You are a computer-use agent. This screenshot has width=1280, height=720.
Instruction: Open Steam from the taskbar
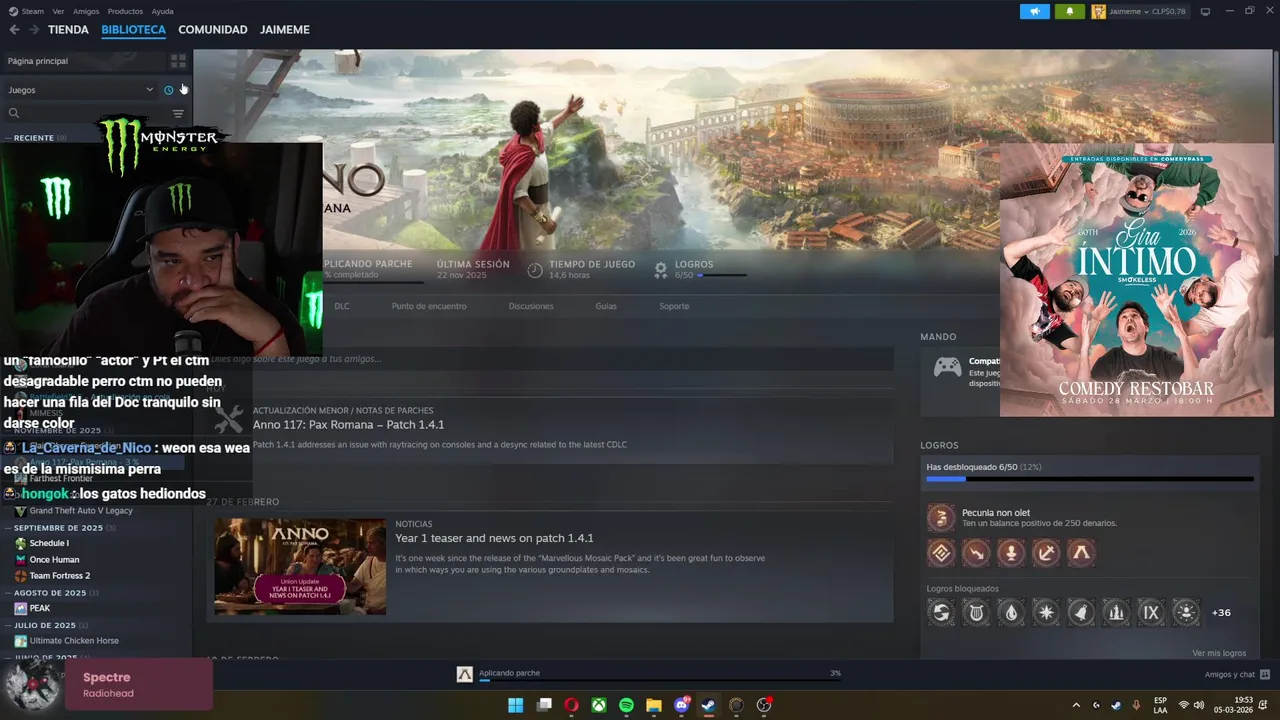[708, 705]
